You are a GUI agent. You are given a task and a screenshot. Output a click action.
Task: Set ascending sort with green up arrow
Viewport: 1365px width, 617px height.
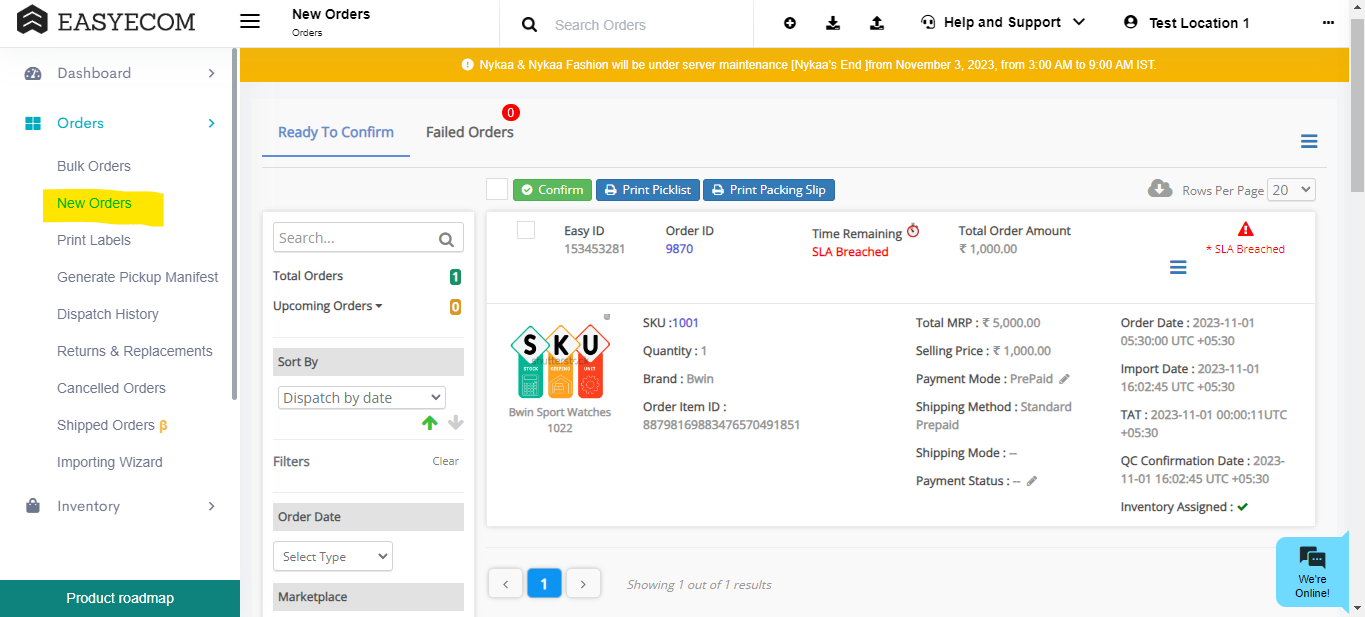click(x=430, y=423)
